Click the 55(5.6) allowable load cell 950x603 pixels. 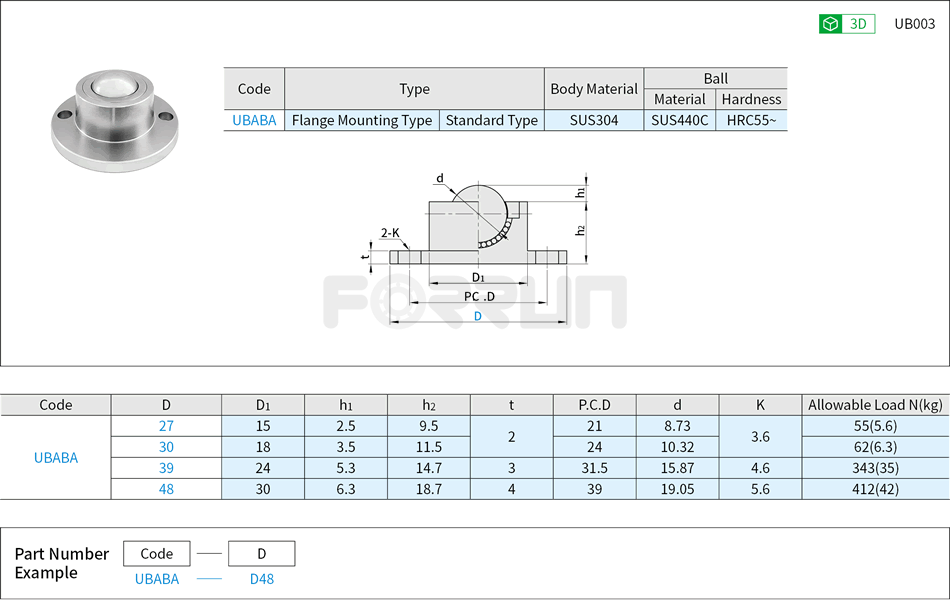tap(875, 426)
